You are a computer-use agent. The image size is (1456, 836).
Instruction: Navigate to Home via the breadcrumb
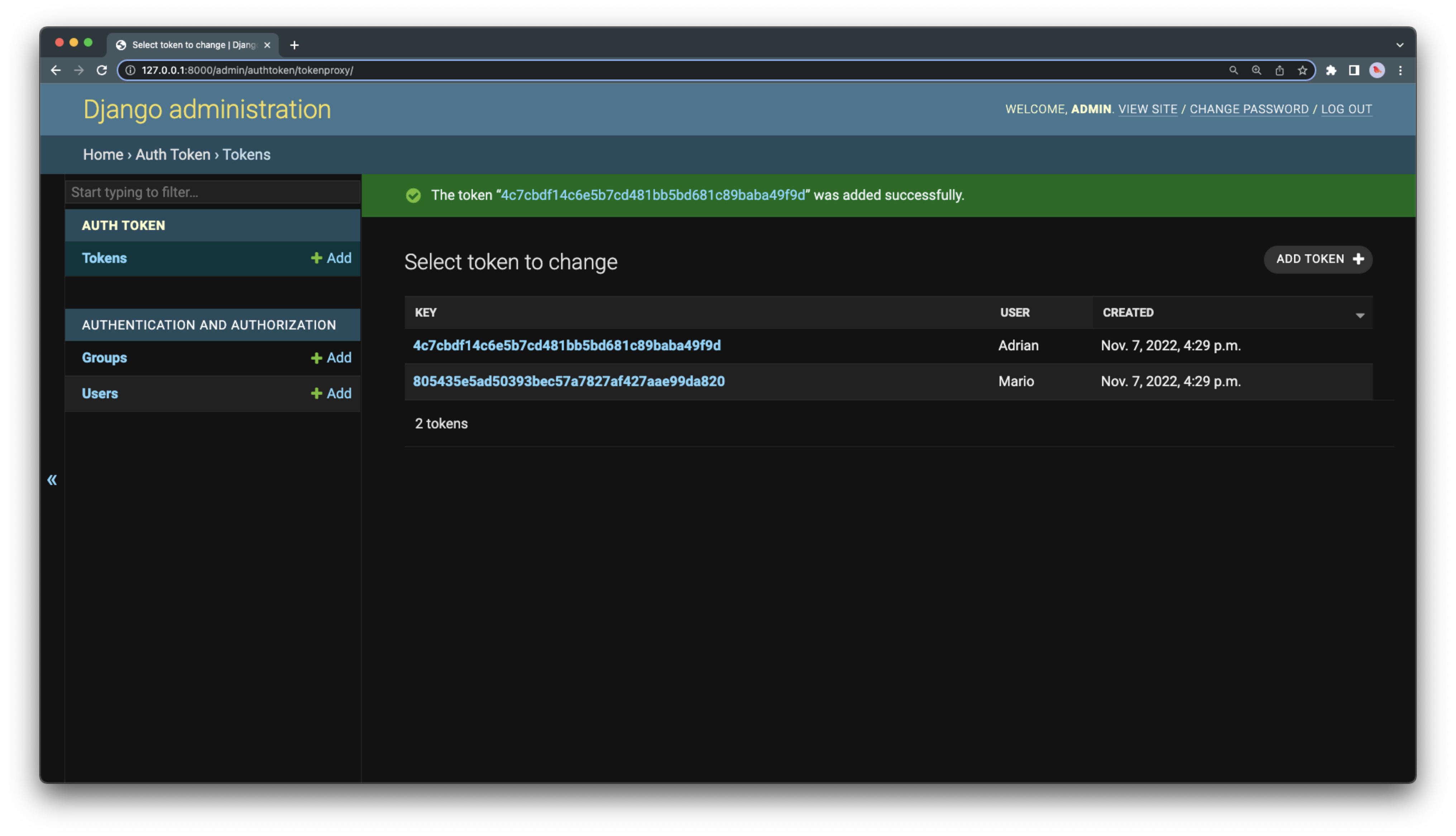pyautogui.click(x=103, y=154)
